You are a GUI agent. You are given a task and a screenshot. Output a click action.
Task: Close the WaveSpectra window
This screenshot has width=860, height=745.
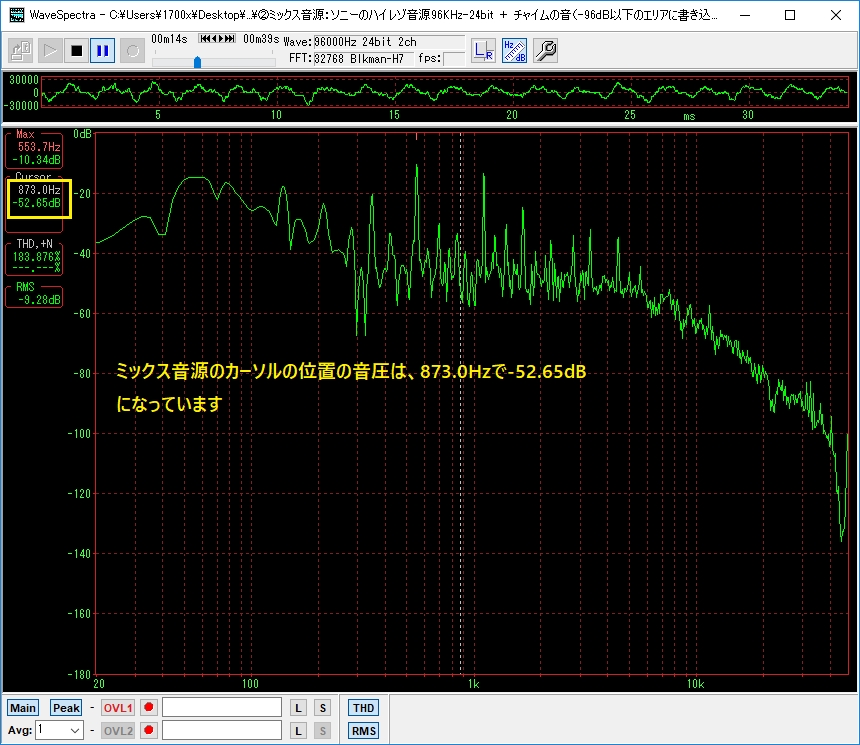click(835, 15)
